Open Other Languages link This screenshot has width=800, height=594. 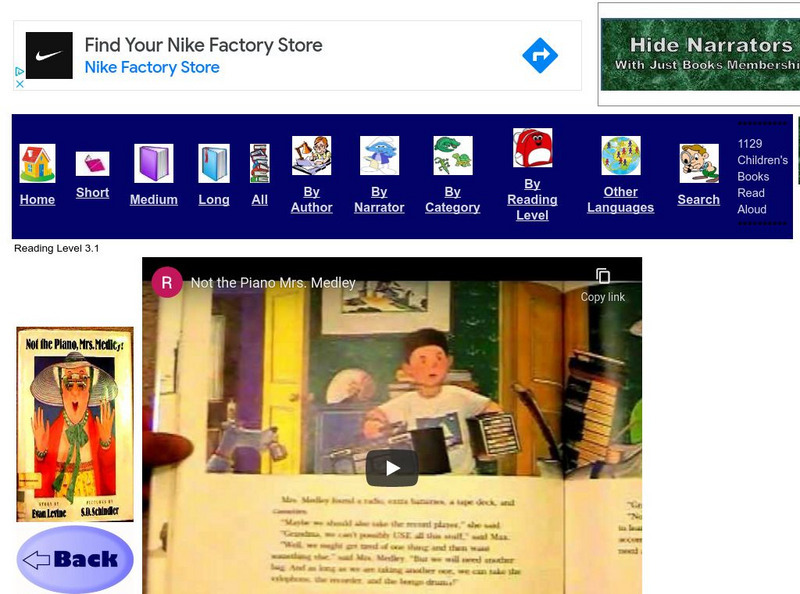tap(620, 200)
